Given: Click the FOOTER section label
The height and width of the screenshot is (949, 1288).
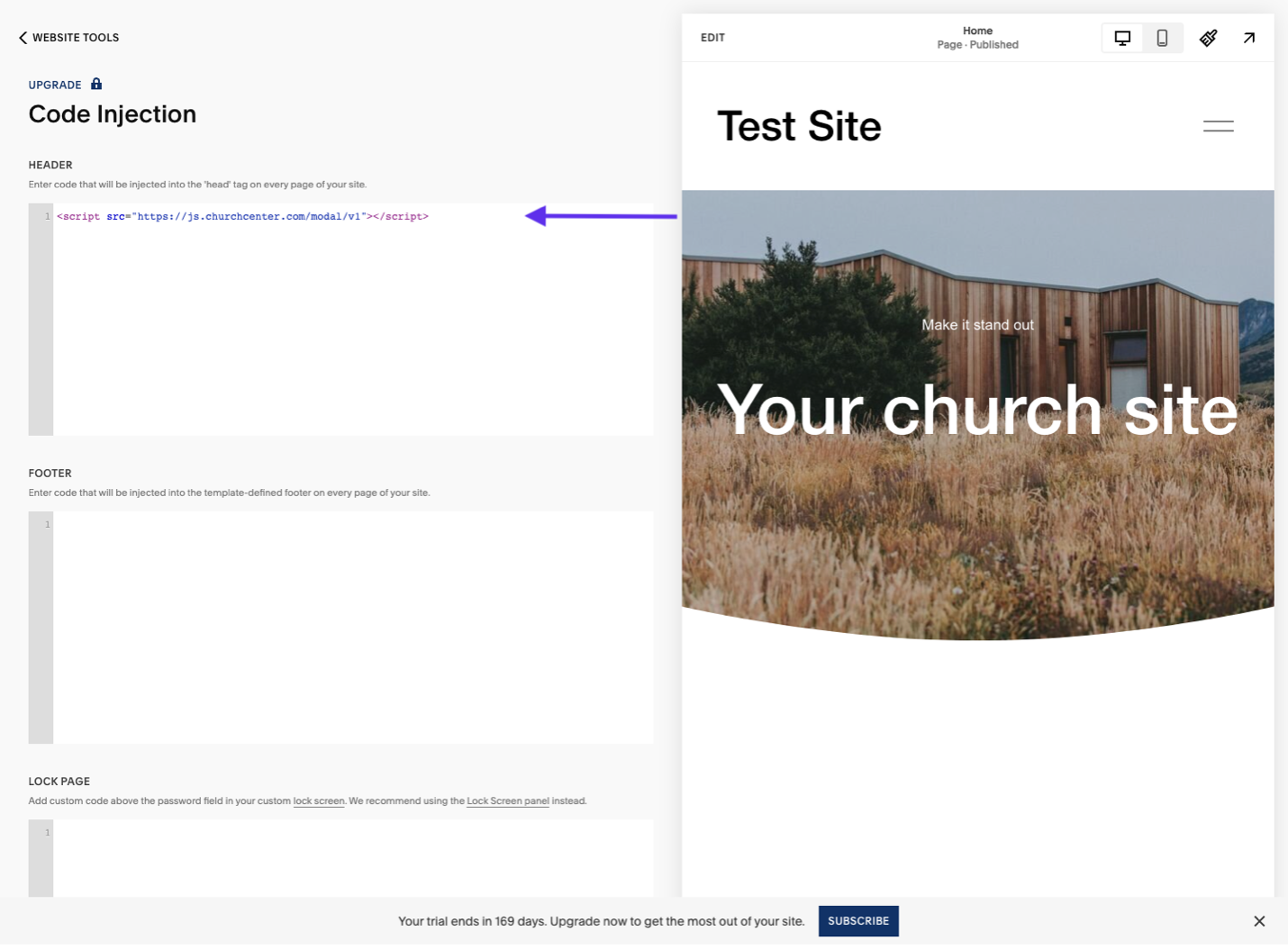Looking at the screenshot, I should (x=50, y=473).
